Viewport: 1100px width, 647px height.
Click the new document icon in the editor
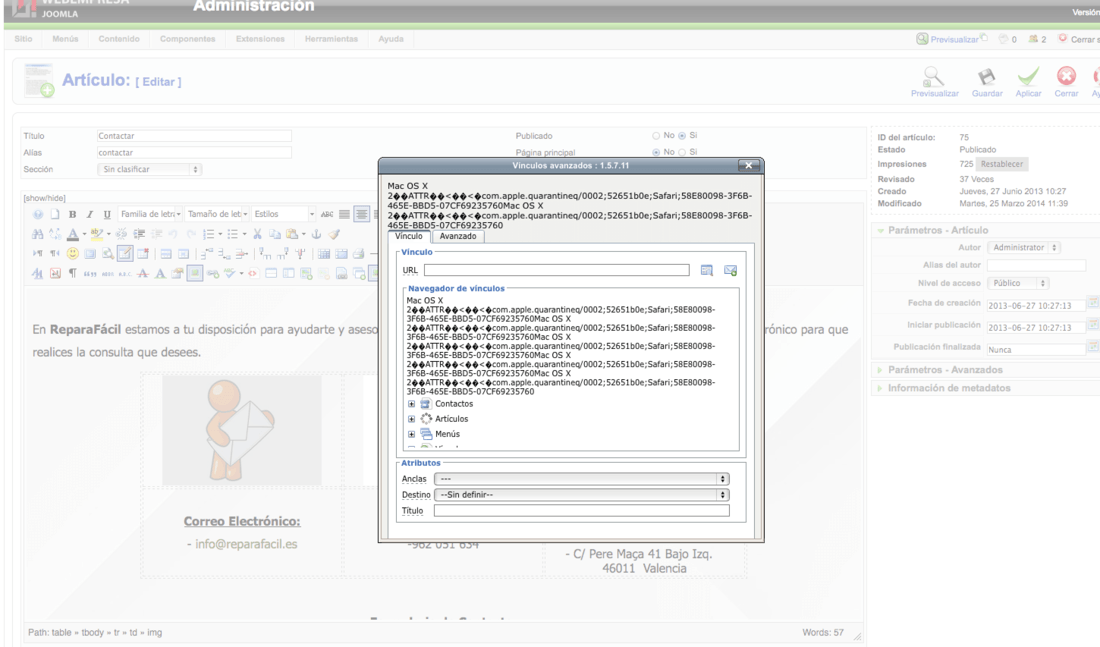pyautogui.click(x=55, y=214)
